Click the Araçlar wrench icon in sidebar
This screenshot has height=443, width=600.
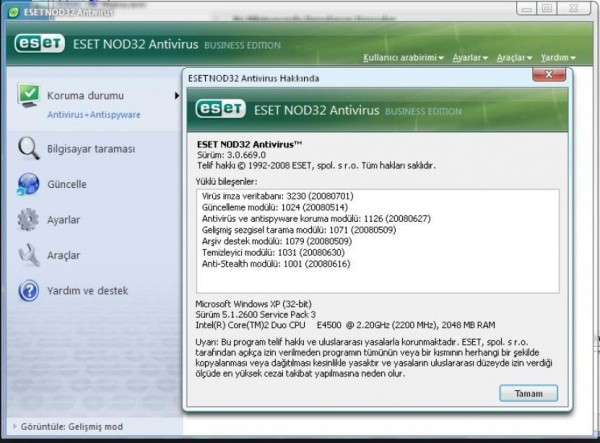click(29, 255)
